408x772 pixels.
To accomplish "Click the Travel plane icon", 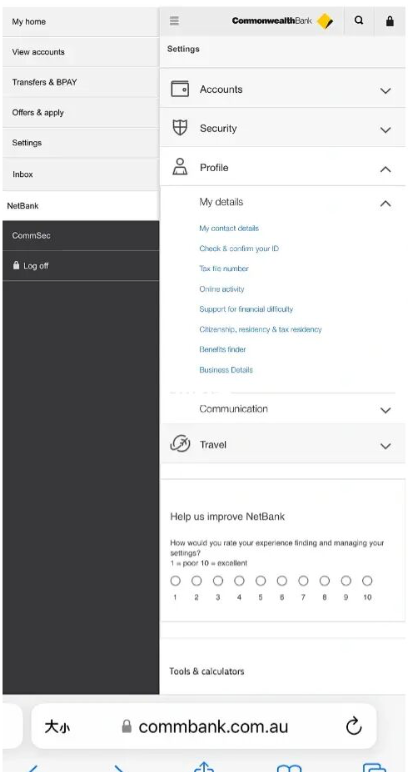I will pos(180,444).
